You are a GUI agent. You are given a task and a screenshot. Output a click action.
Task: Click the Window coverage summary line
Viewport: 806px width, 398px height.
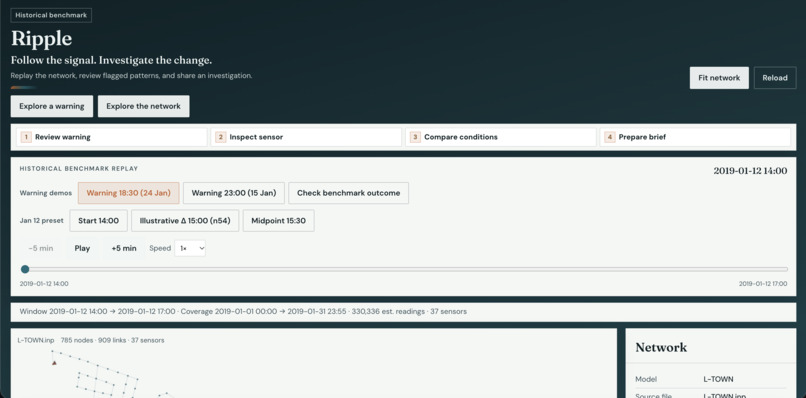coord(243,311)
